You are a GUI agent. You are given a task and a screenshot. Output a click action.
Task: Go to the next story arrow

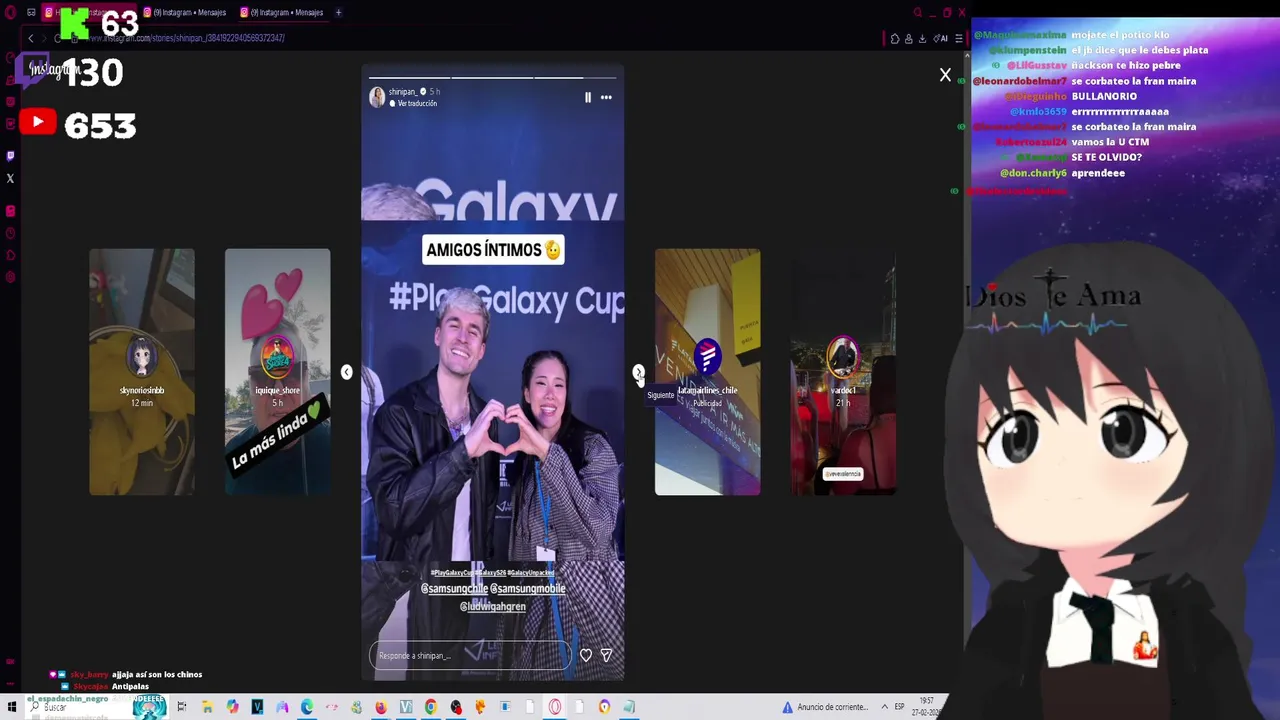coord(639,372)
